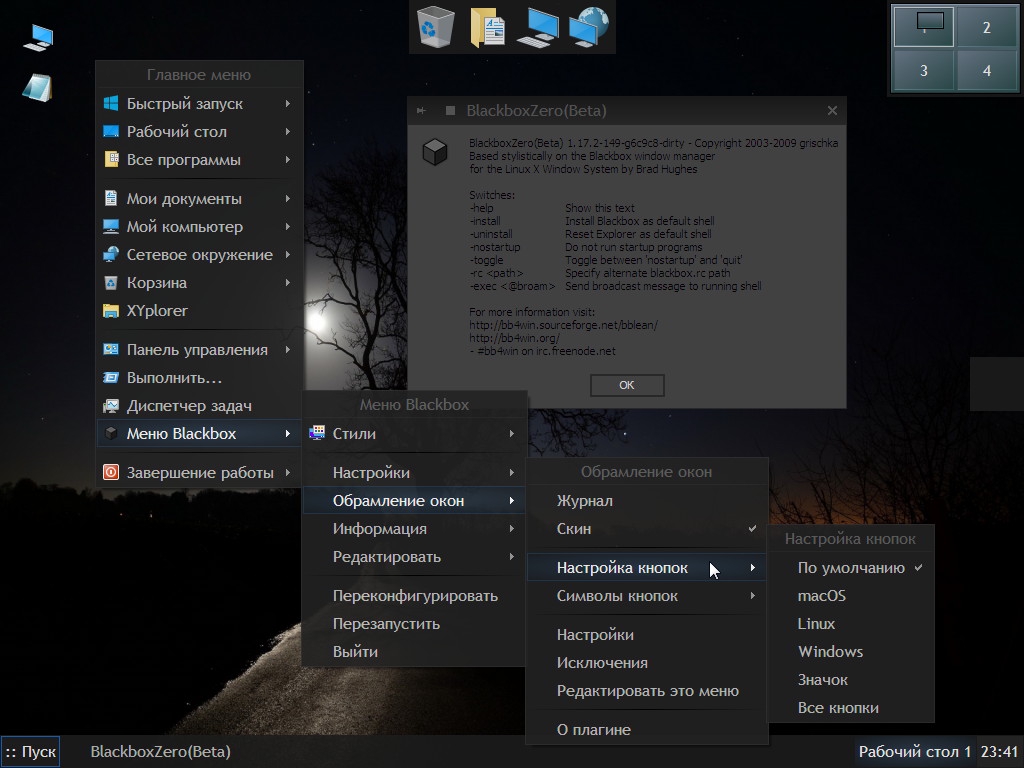1024x768 pixels.
Task: Expand the Информация submenu arrow
Action: click(x=512, y=528)
